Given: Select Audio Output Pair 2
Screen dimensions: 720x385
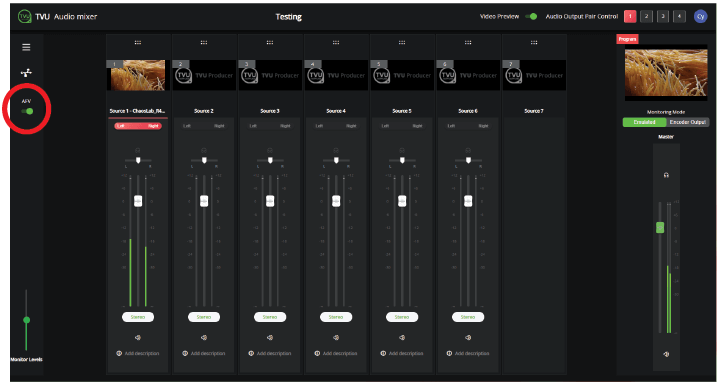Looking at the screenshot, I should click(646, 17).
